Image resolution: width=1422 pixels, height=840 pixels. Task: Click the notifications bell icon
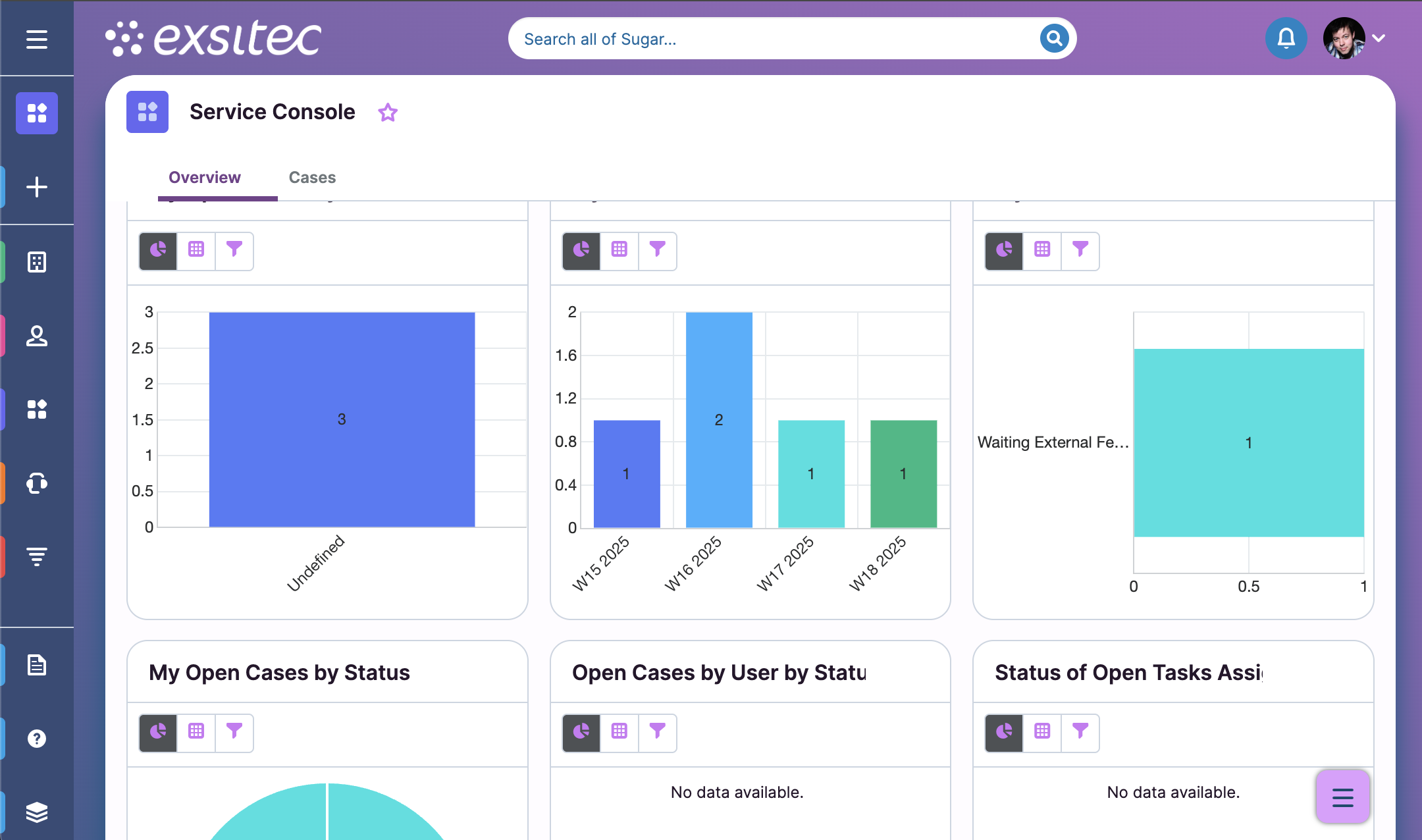[x=1286, y=38]
